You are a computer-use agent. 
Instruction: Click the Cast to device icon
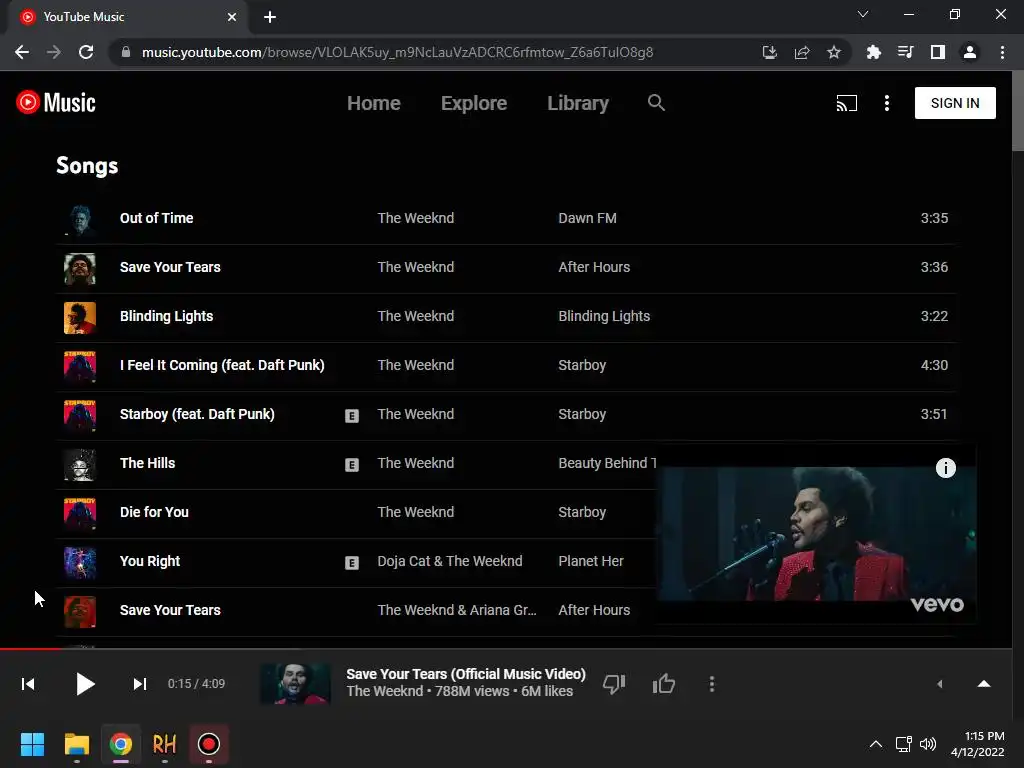846,103
